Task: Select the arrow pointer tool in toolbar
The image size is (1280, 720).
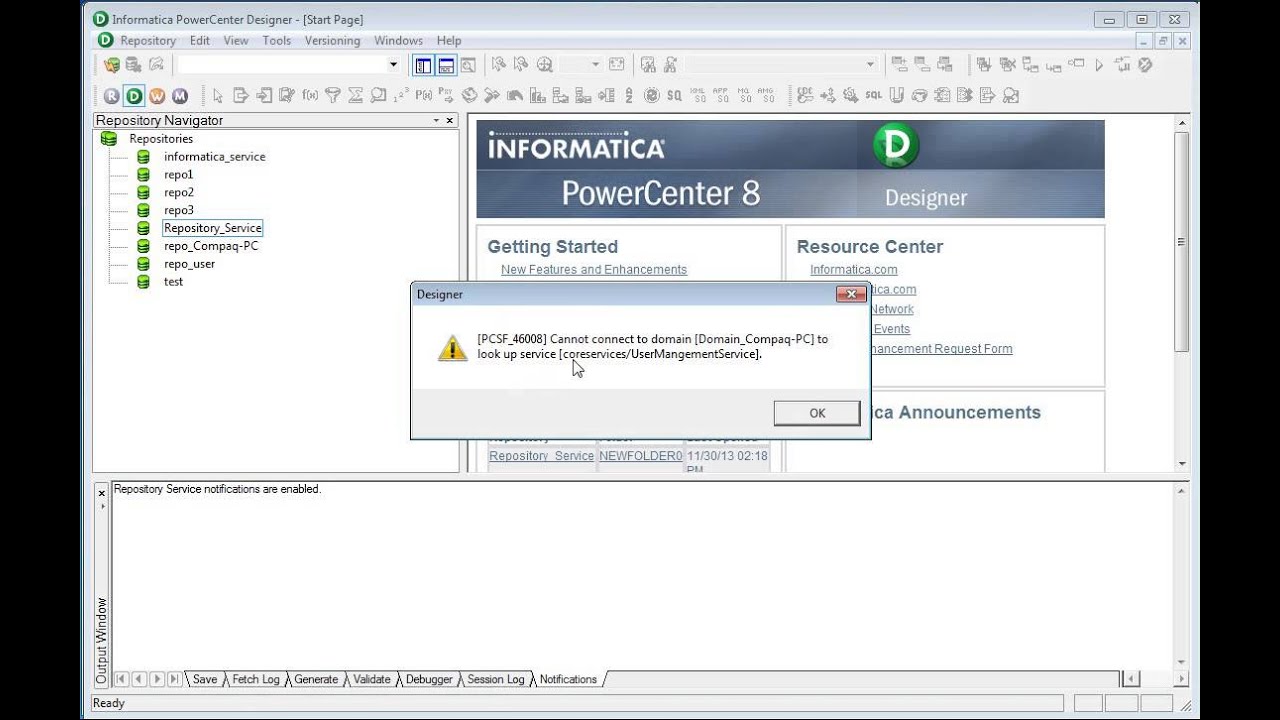Action: pos(217,96)
